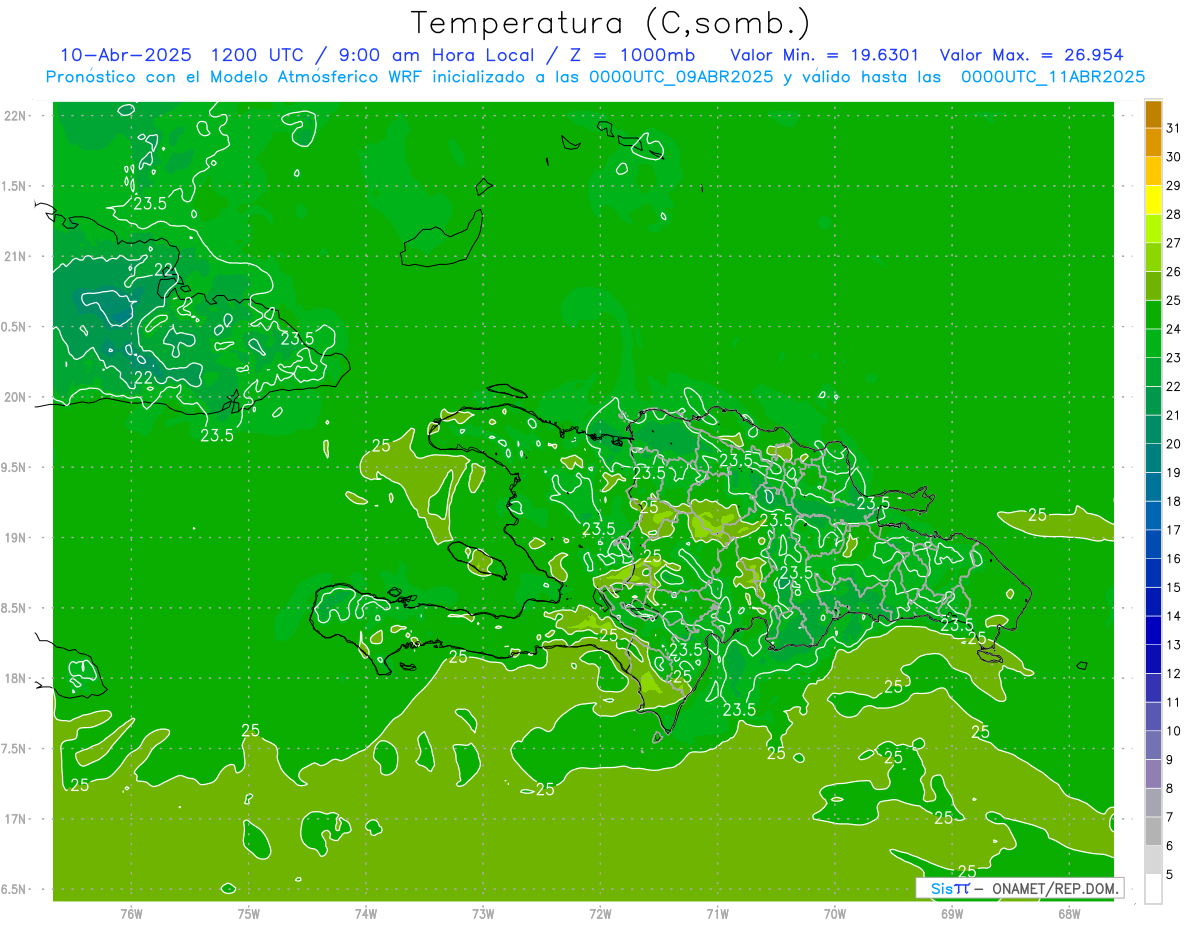Viewport: 1200px width, 927px height.
Task: Click the 17N latitude axis label
Action: tap(17, 819)
